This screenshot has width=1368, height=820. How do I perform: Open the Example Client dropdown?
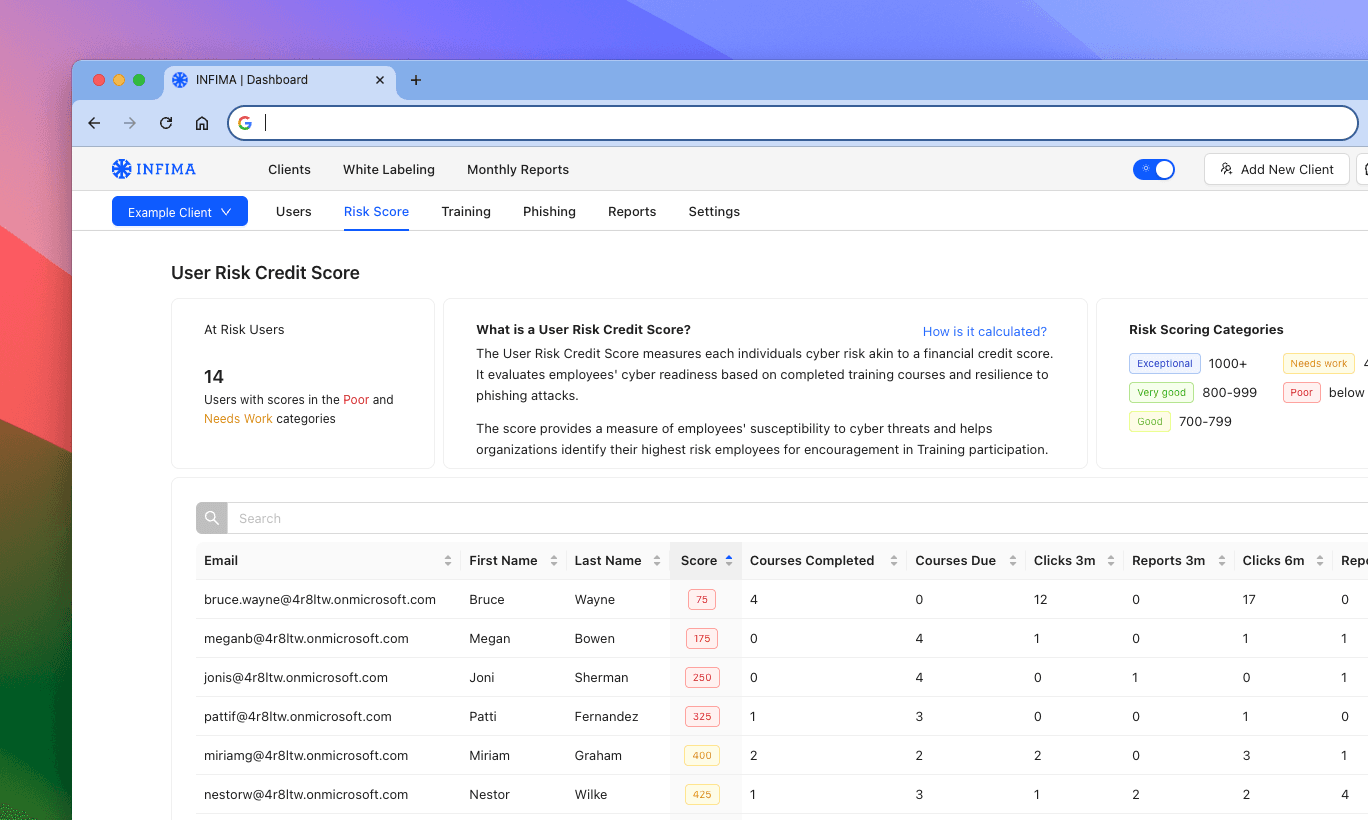(179, 211)
